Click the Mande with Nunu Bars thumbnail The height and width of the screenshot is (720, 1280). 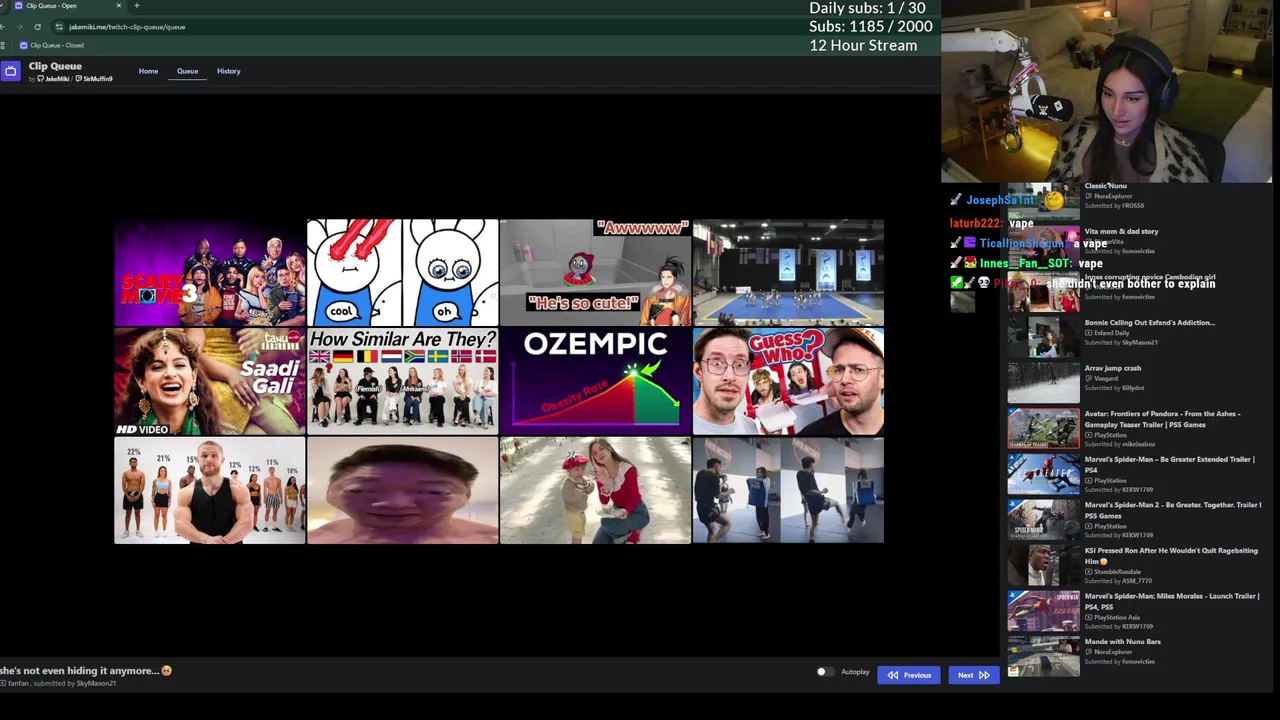[x=1043, y=656]
